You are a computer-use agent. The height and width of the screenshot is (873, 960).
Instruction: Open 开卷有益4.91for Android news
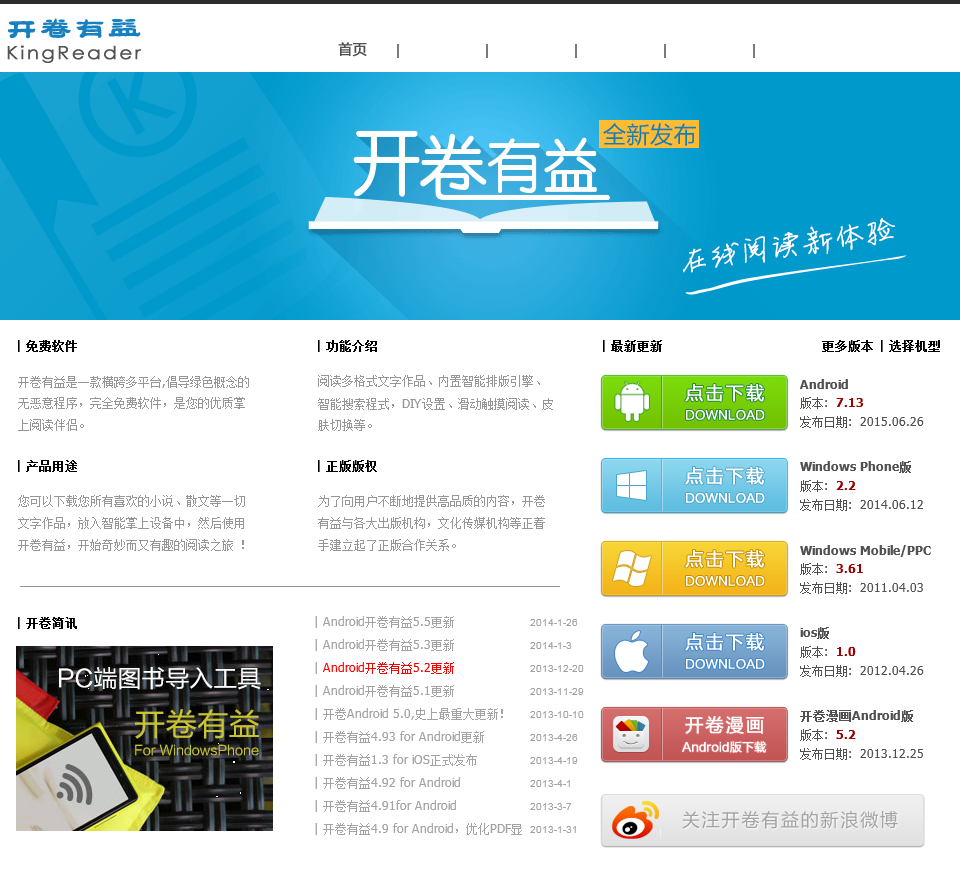tap(389, 806)
